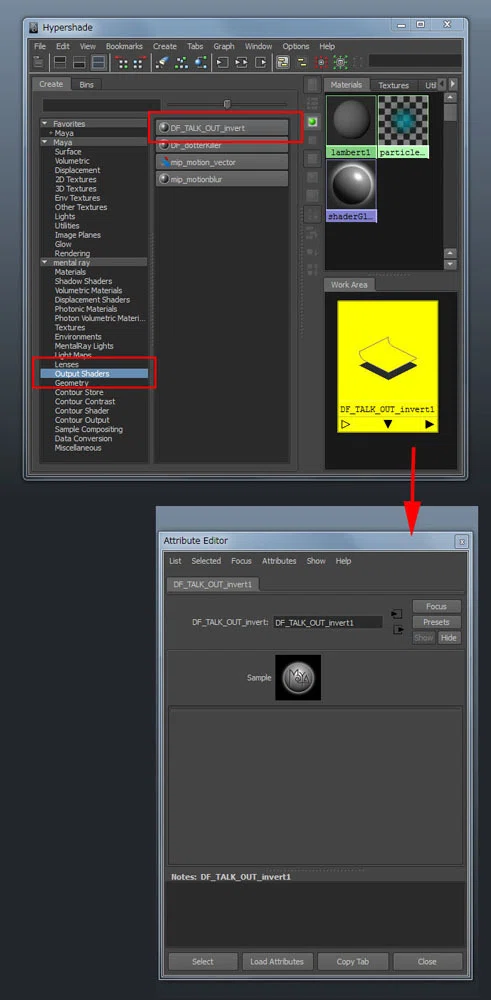This screenshot has width=491, height=1000.
Task: Select 2D Textures in the Maya tree
Action: (x=75, y=179)
